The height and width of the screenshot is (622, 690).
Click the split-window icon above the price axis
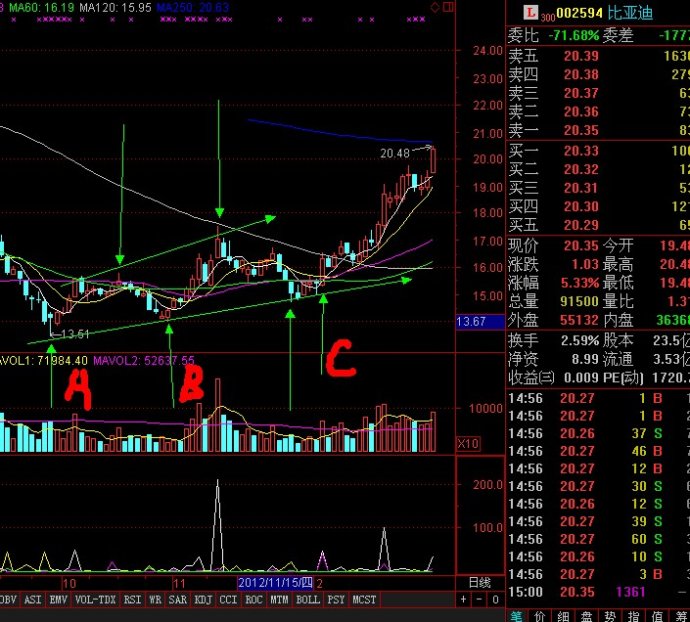coord(448,7)
